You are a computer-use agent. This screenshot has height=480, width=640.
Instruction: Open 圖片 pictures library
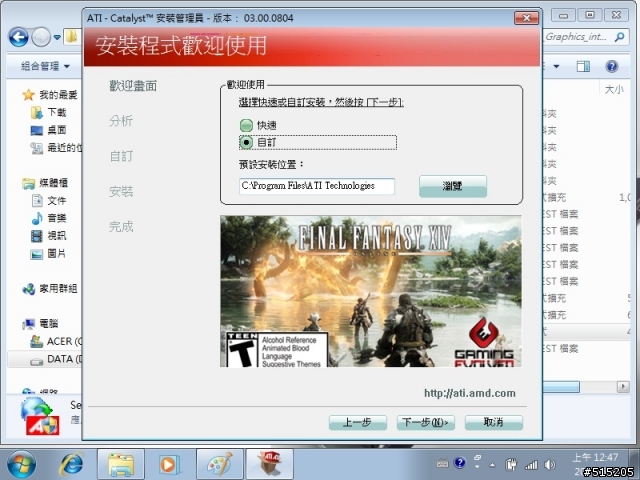tap(49, 253)
